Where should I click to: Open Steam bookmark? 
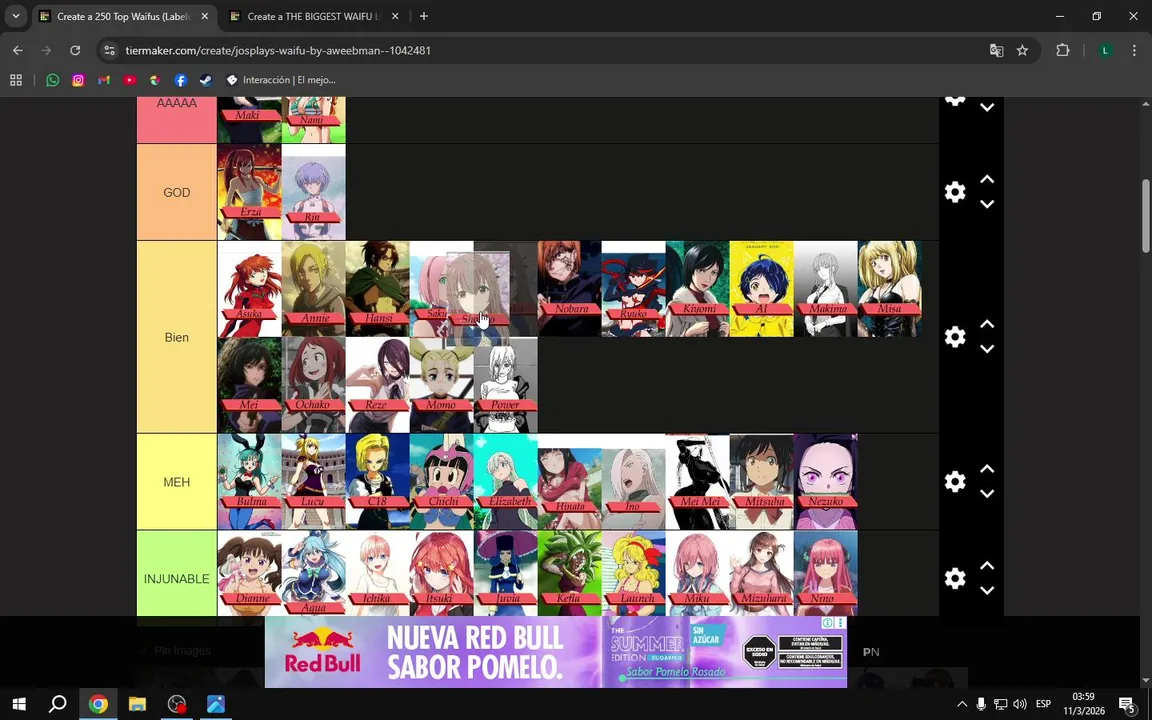tap(206, 80)
